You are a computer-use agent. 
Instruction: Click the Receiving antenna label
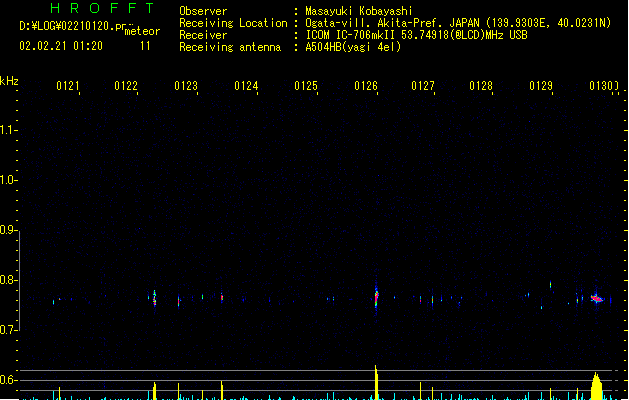coord(230,47)
